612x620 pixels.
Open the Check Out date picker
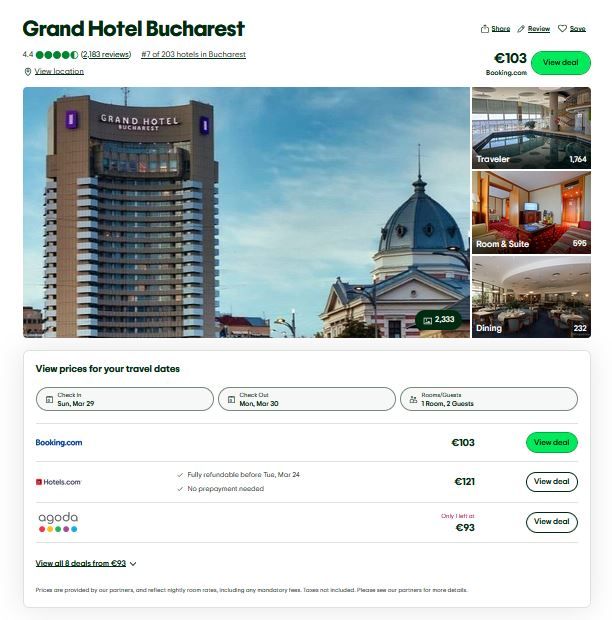point(307,399)
